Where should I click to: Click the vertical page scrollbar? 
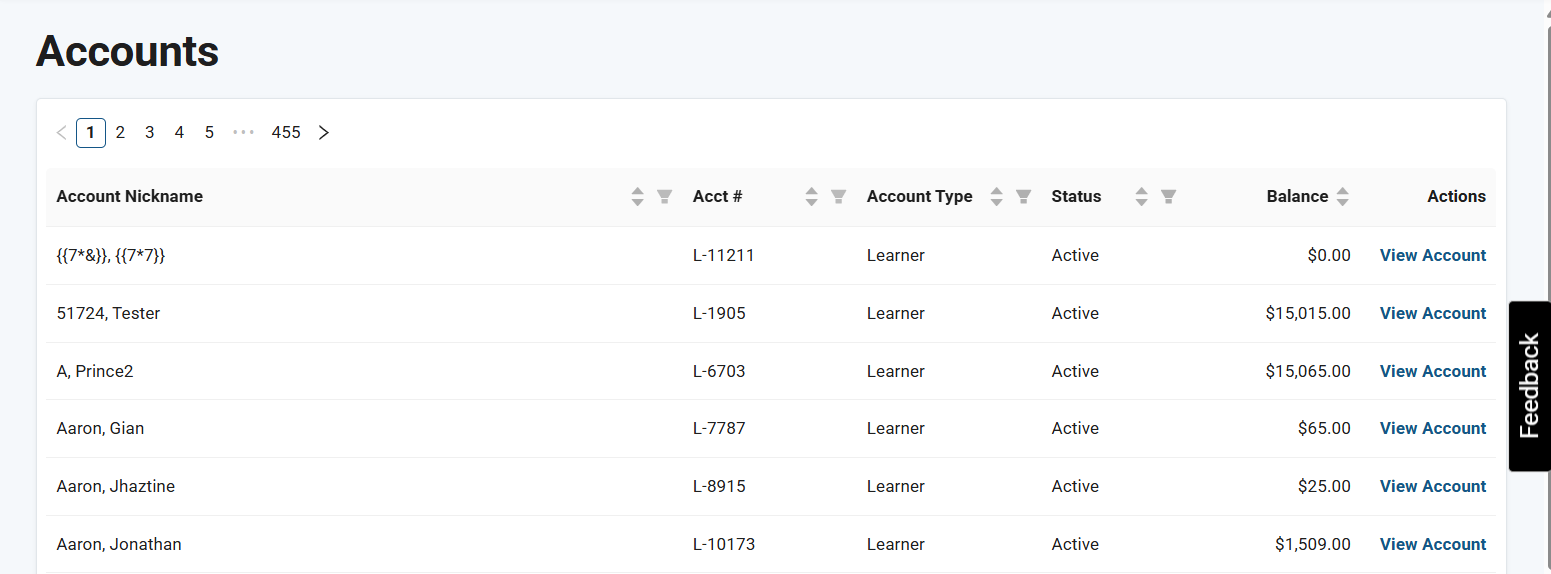(x=1547, y=300)
